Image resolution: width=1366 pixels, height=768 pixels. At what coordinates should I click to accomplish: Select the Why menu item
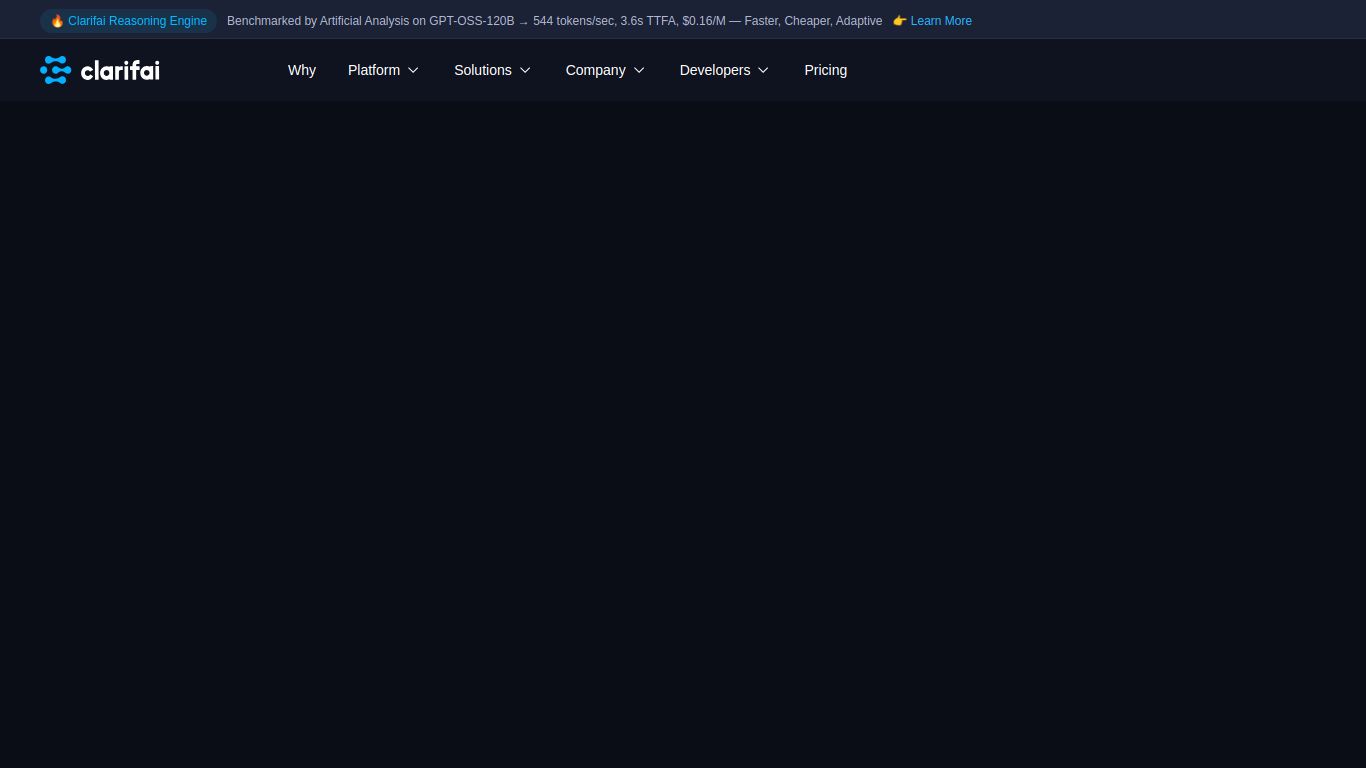click(x=301, y=70)
